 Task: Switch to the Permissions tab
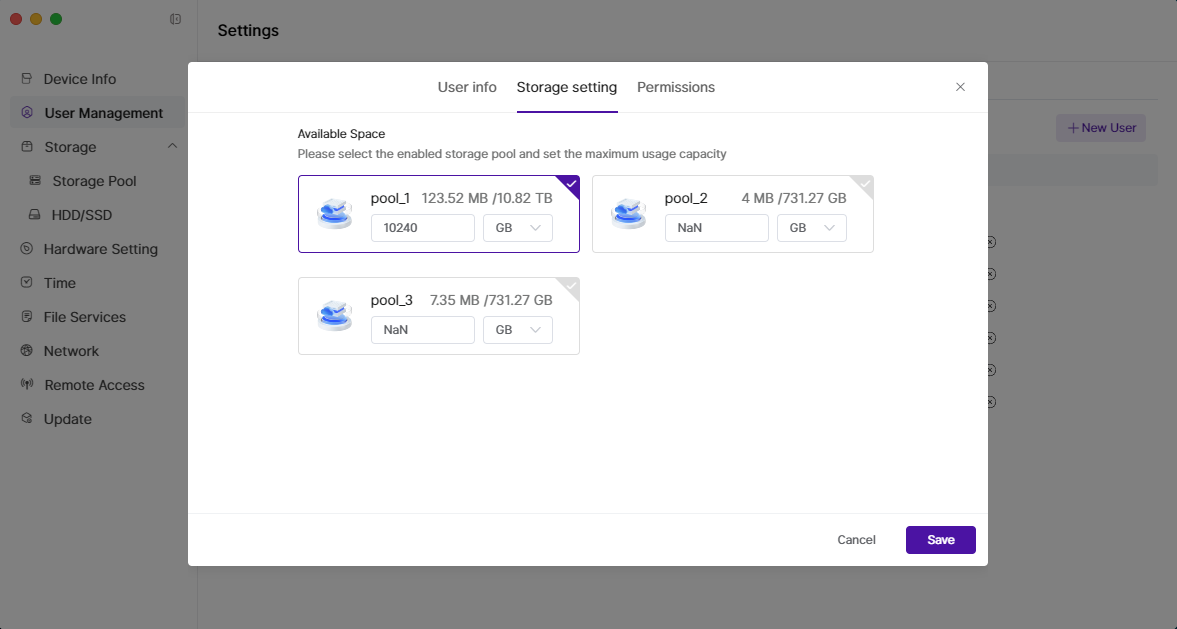(x=676, y=87)
